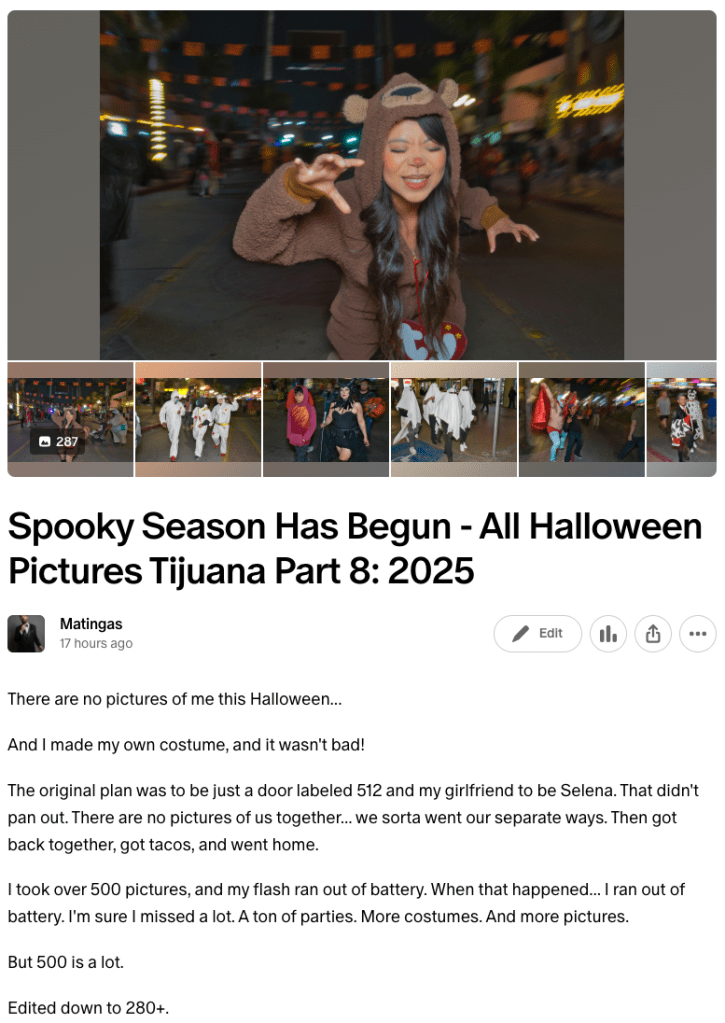Click the 'Edited down to 280+' line
This screenshot has width=725, height=1023.
(x=88, y=1007)
